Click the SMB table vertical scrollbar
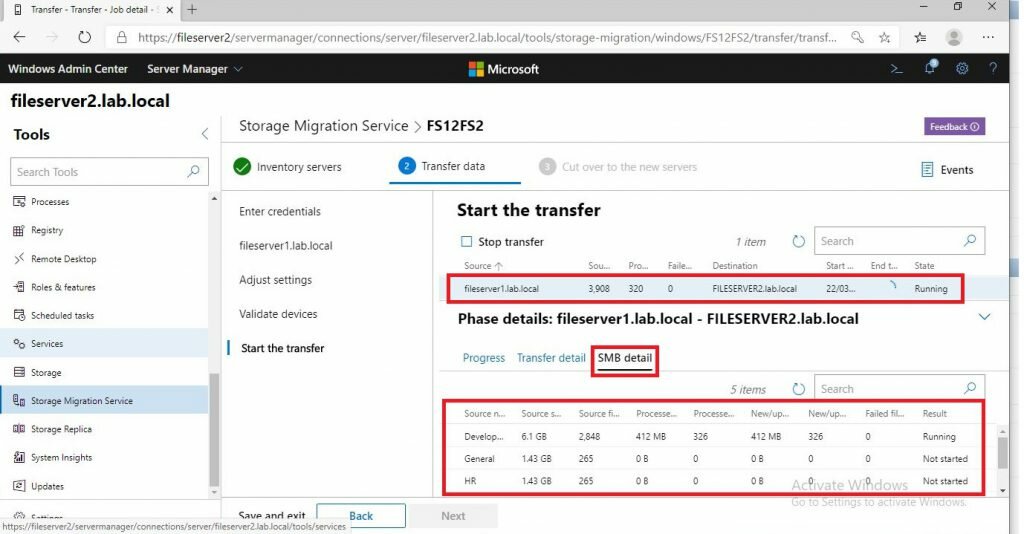 pos(1002,452)
